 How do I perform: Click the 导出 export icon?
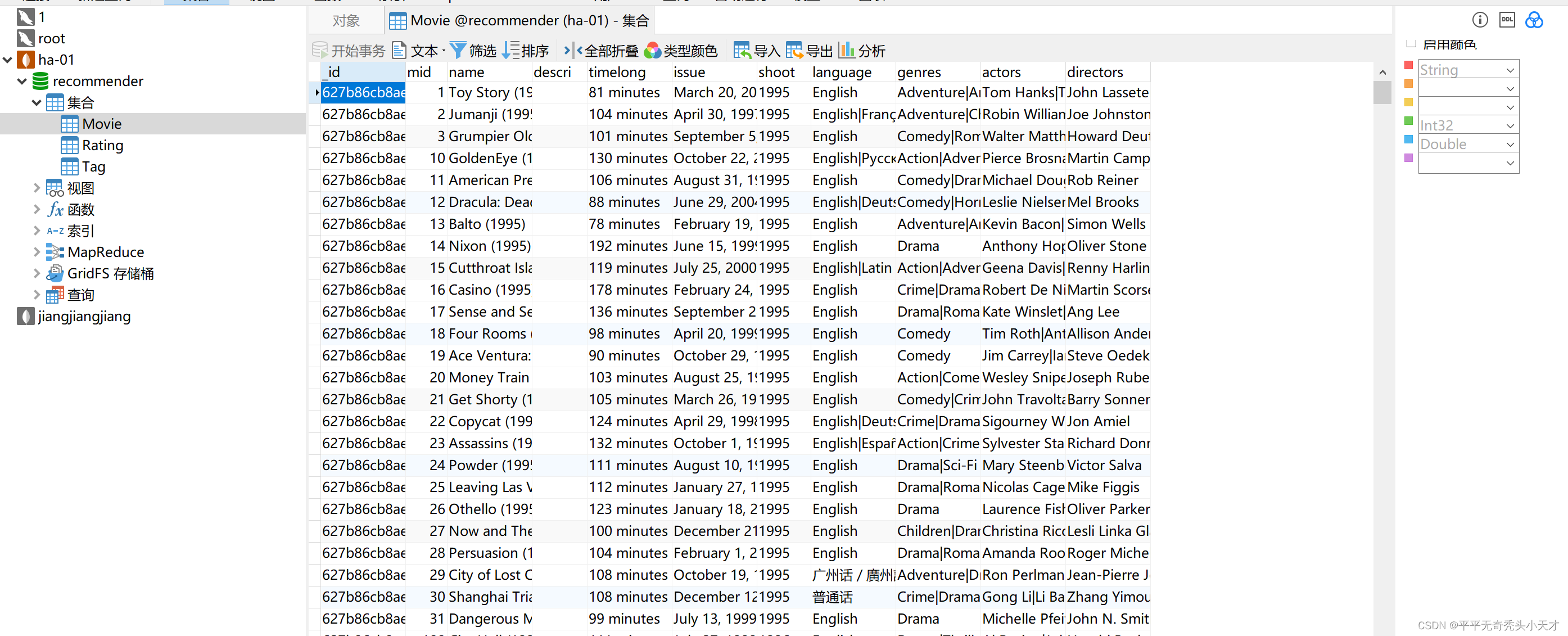click(794, 51)
